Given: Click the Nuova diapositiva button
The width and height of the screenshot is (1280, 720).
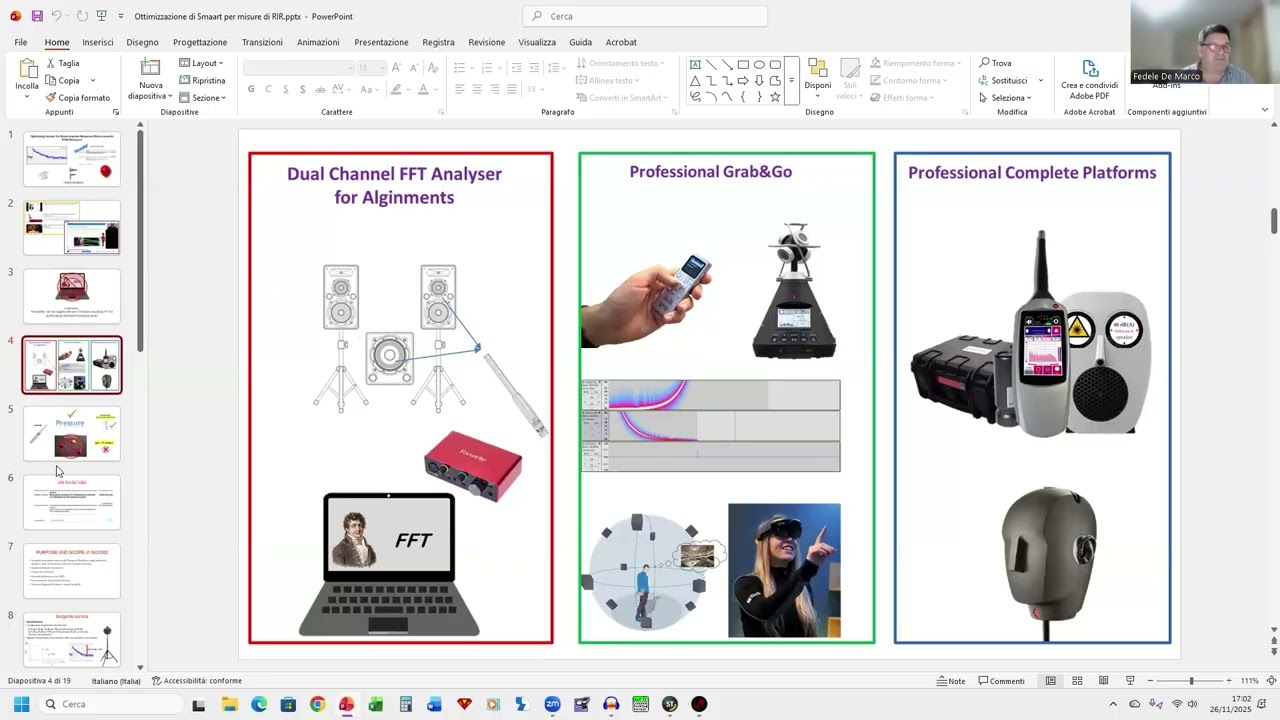Looking at the screenshot, I should 151,79.
